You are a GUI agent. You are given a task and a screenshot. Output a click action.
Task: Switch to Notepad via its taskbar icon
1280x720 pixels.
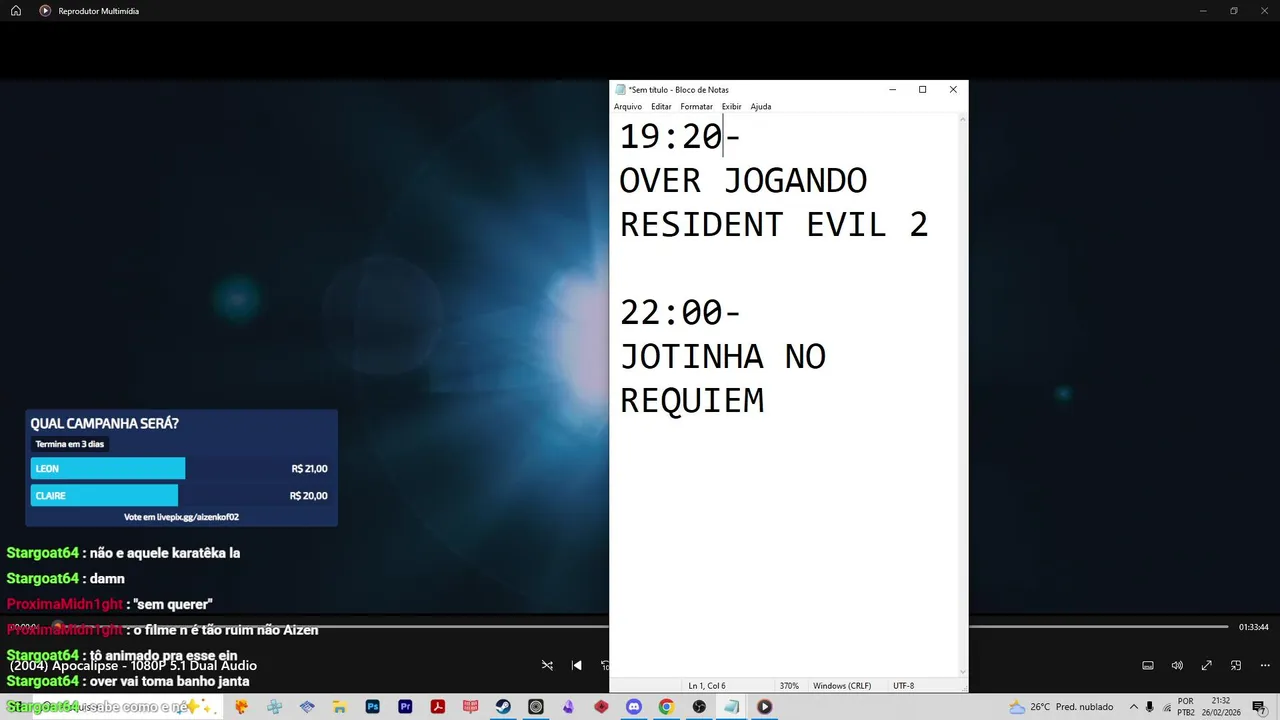pyautogui.click(x=732, y=706)
